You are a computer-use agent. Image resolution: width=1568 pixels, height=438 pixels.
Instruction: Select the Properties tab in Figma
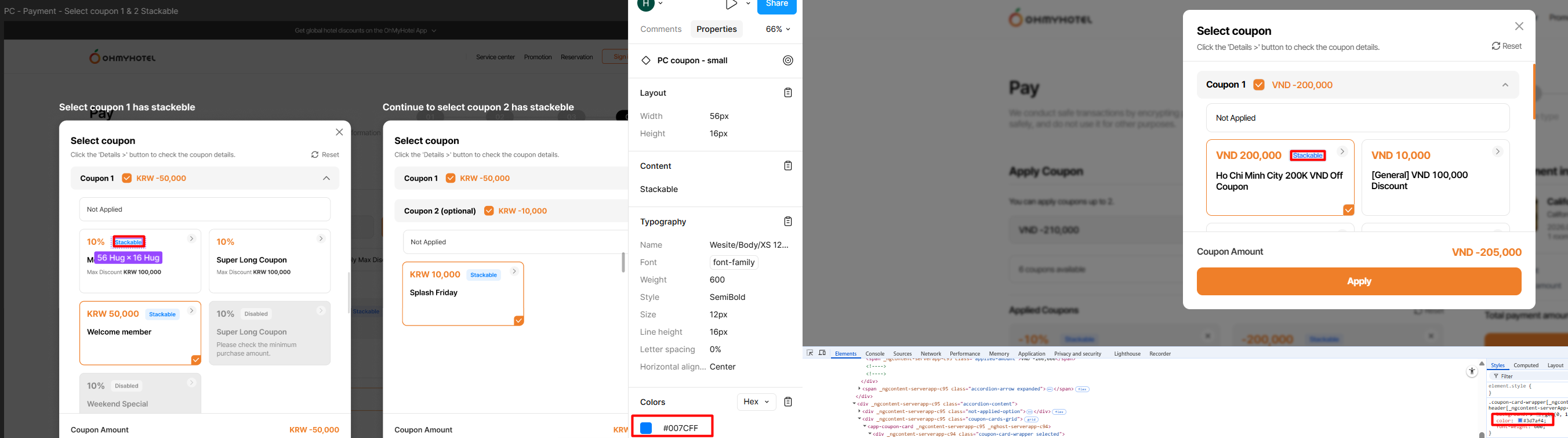tap(716, 29)
